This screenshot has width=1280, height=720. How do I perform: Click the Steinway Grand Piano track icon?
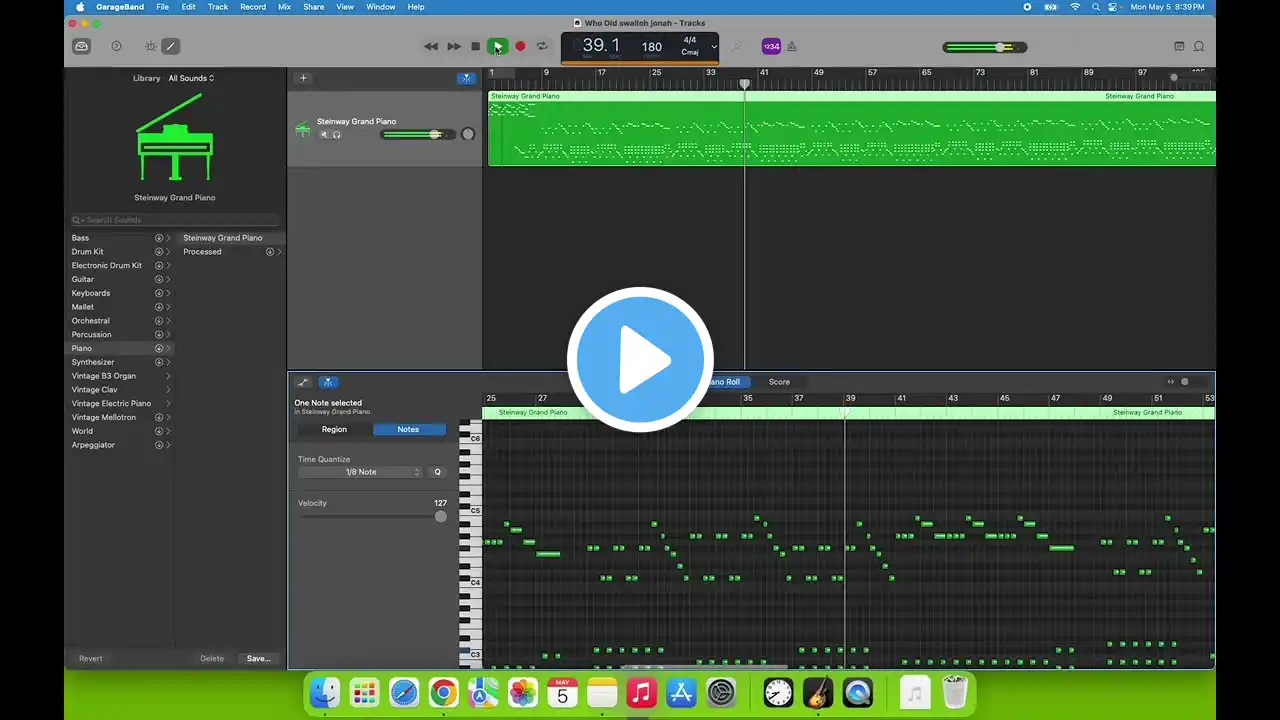(302, 129)
